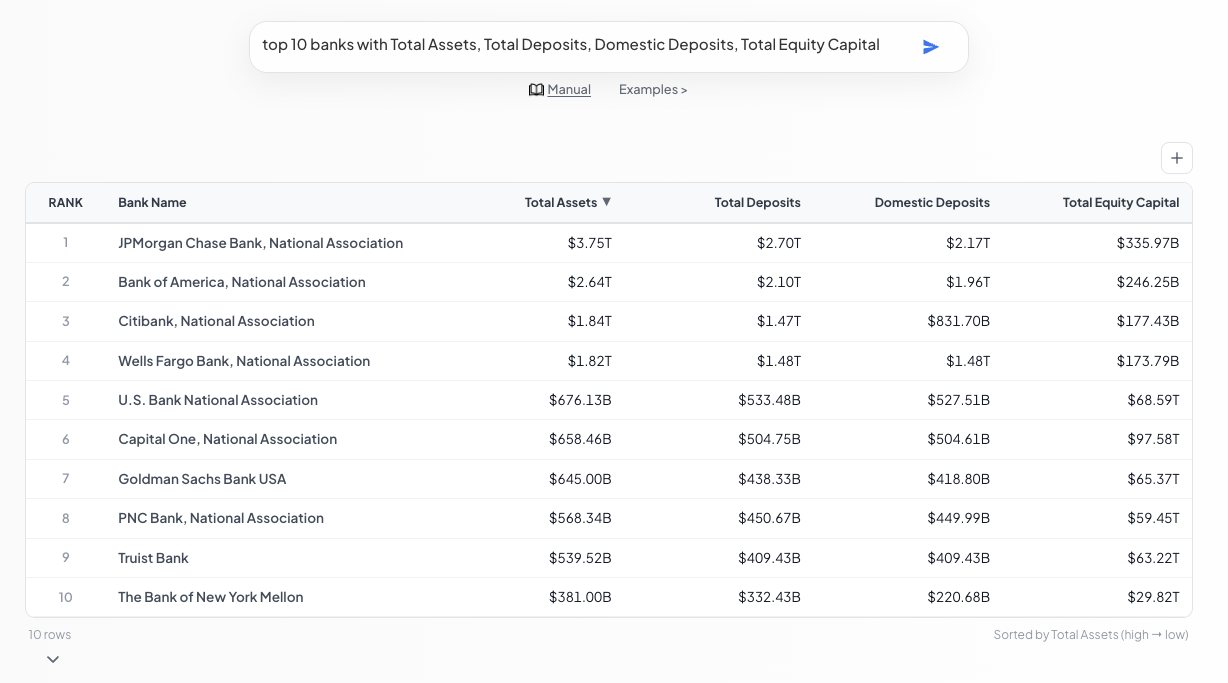
Task: Click the blue send arrow icon
Action: coord(930,47)
